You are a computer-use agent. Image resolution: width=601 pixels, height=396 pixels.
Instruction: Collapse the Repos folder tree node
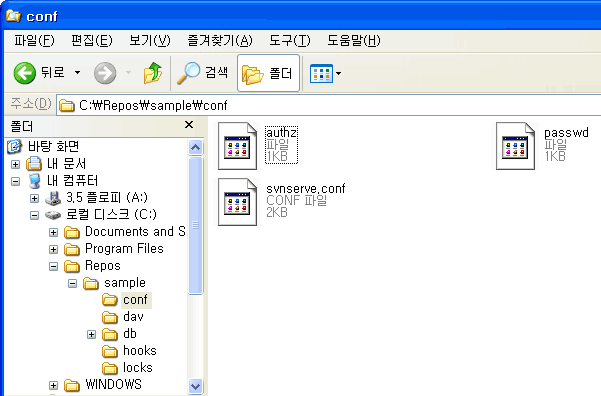tap(54, 266)
